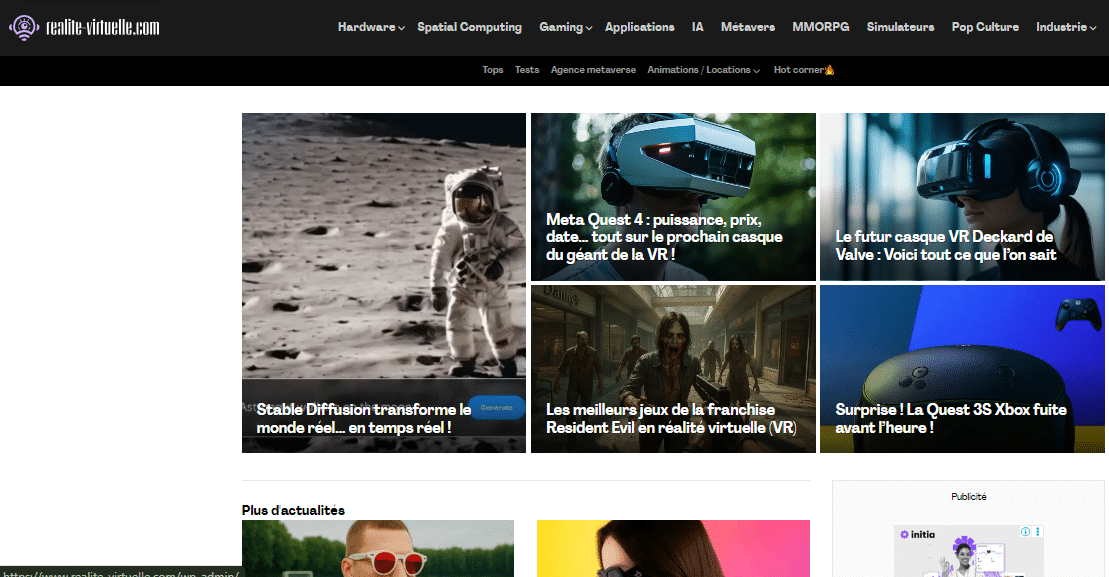The height and width of the screenshot is (577, 1109).
Task: Click the ad info icon
Action: (1026, 532)
